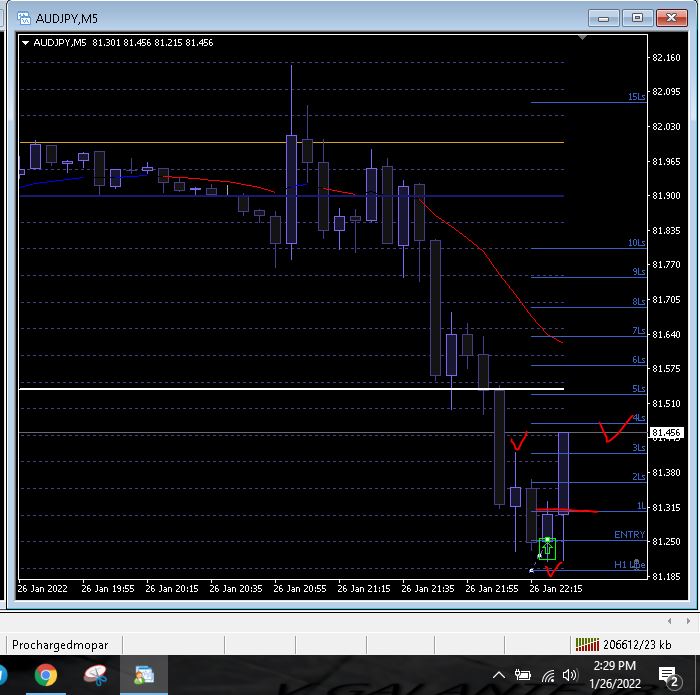The image size is (700, 695).
Task: Close the AUDJPY,M5 chart window
Action: point(671,18)
